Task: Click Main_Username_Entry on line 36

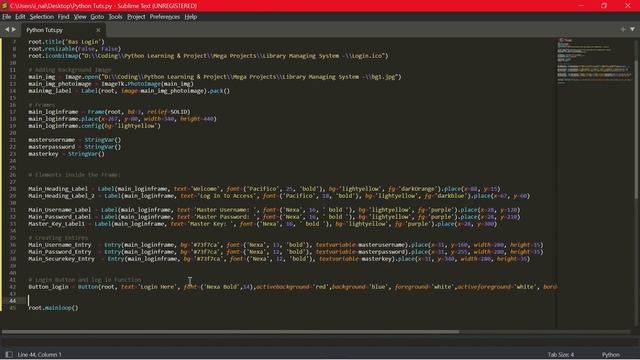Action: 61,245
